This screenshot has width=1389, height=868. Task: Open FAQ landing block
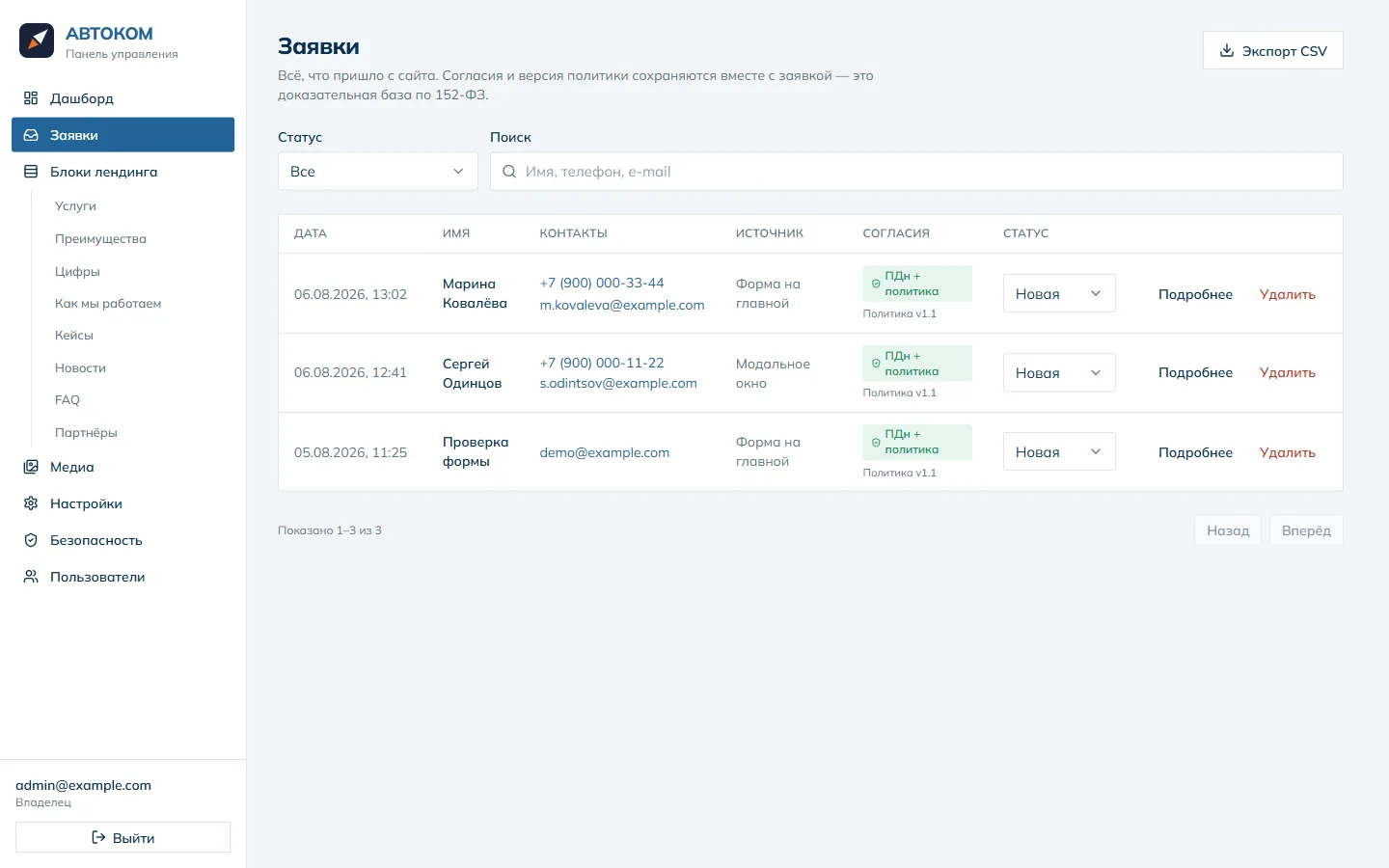tap(138, 400)
